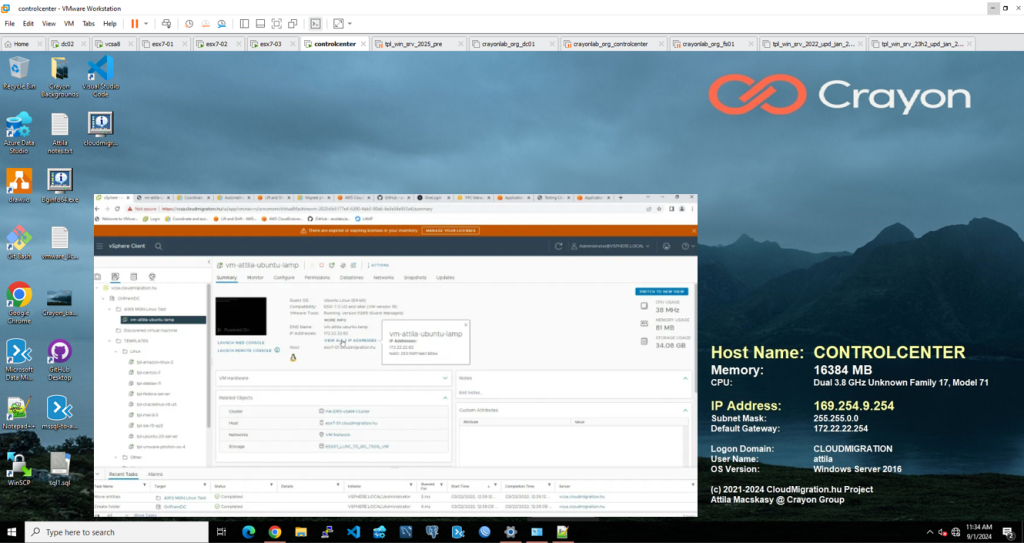
Task: Expand the Other folder in the inventory tree
Action: (x=116, y=457)
